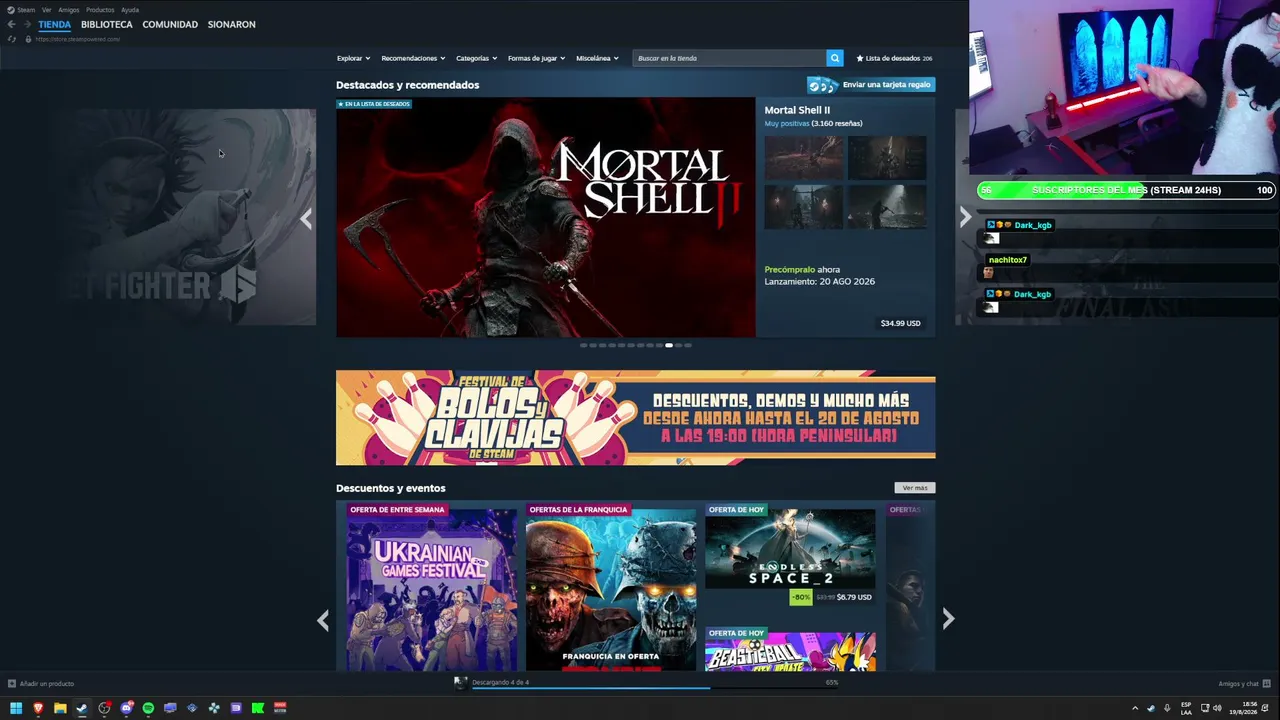
Task: Switch to the COMUNIDAD tab
Action: pyautogui.click(x=170, y=24)
